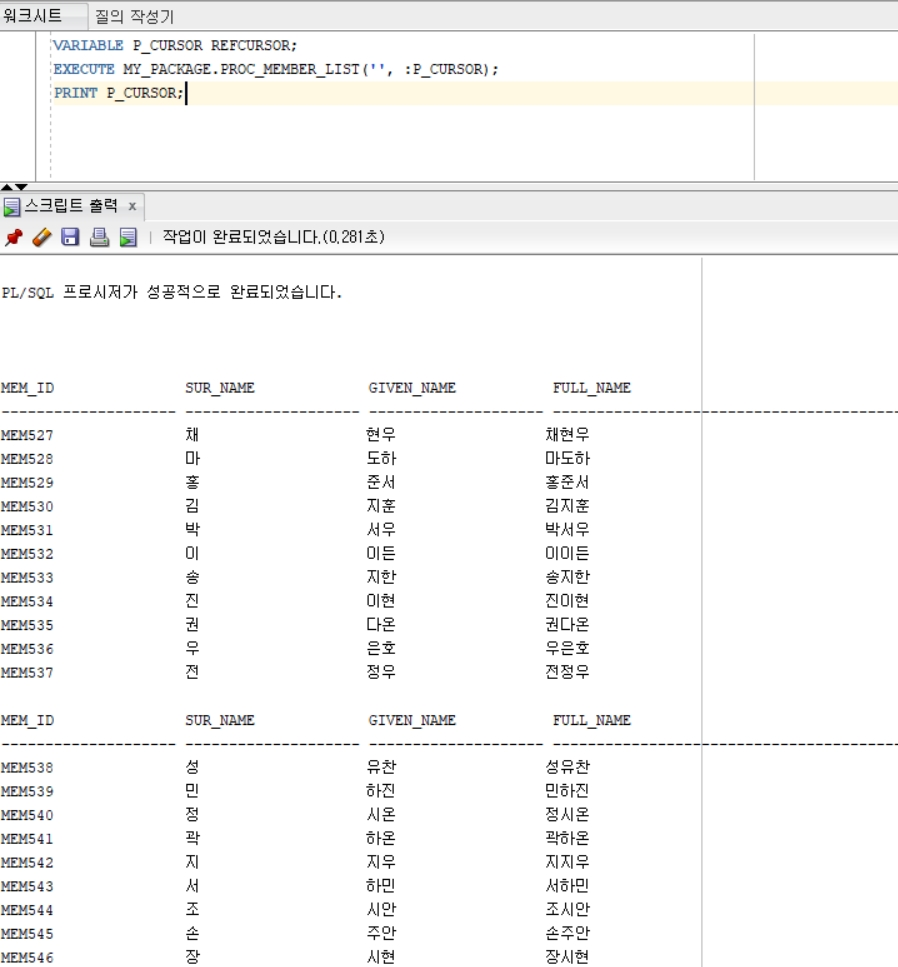Click full name 마도하
The height and width of the screenshot is (967, 898).
567,458
